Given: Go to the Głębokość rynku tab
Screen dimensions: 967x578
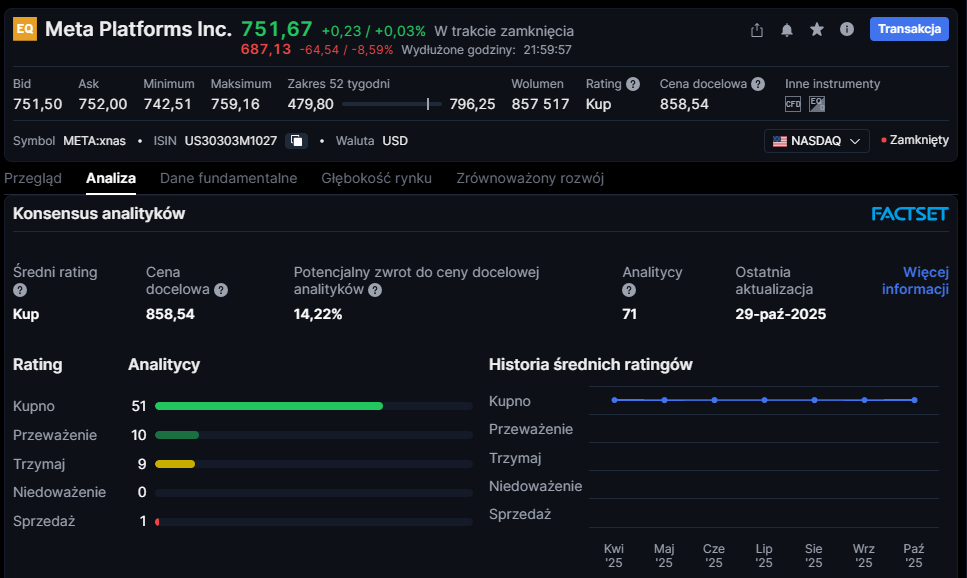Looking at the screenshot, I should pyautogui.click(x=376, y=178).
